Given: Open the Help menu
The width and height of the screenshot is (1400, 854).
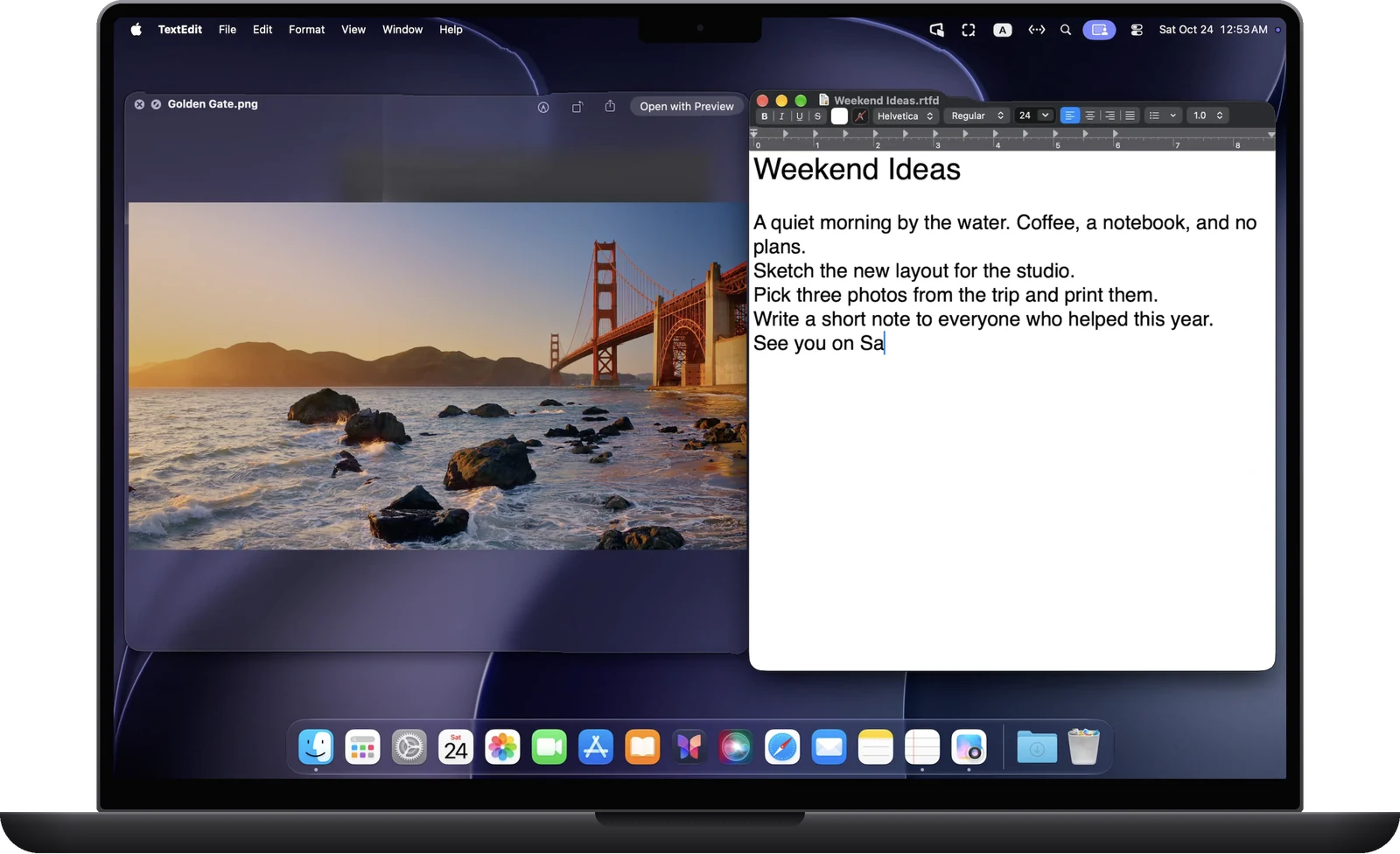Looking at the screenshot, I should coord(451,30).
